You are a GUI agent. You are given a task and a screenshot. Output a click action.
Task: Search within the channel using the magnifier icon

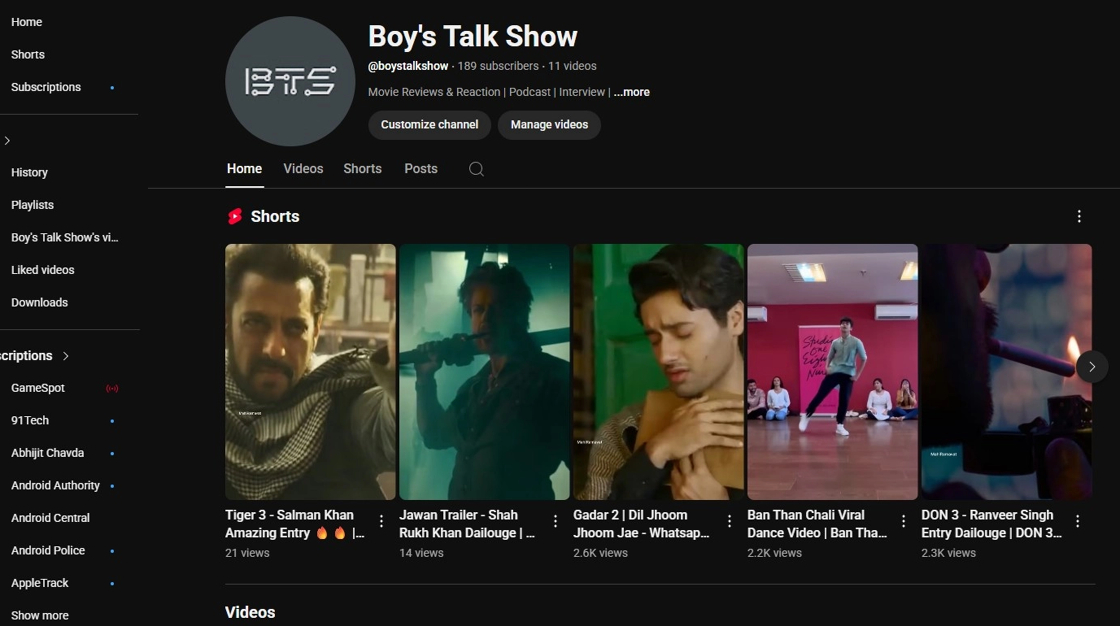point(476,169)
